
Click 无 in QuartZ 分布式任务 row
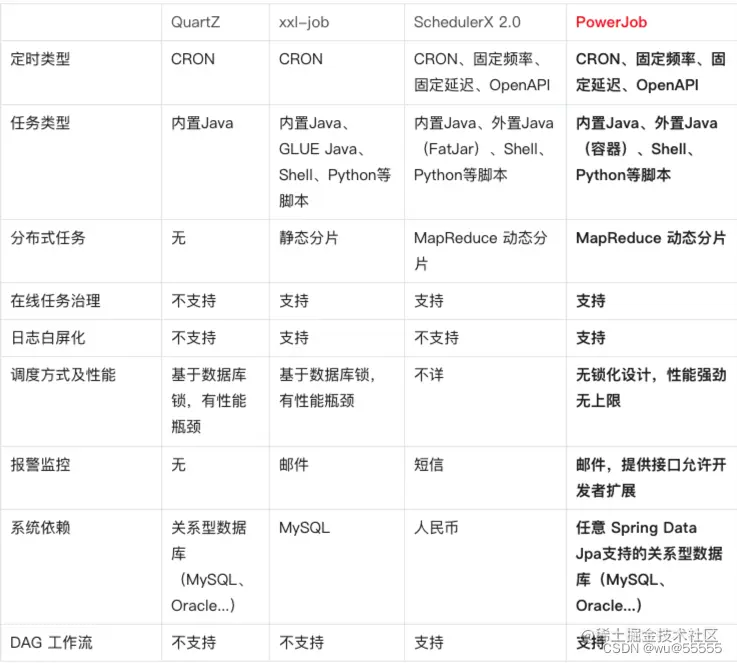click(179, 238)
